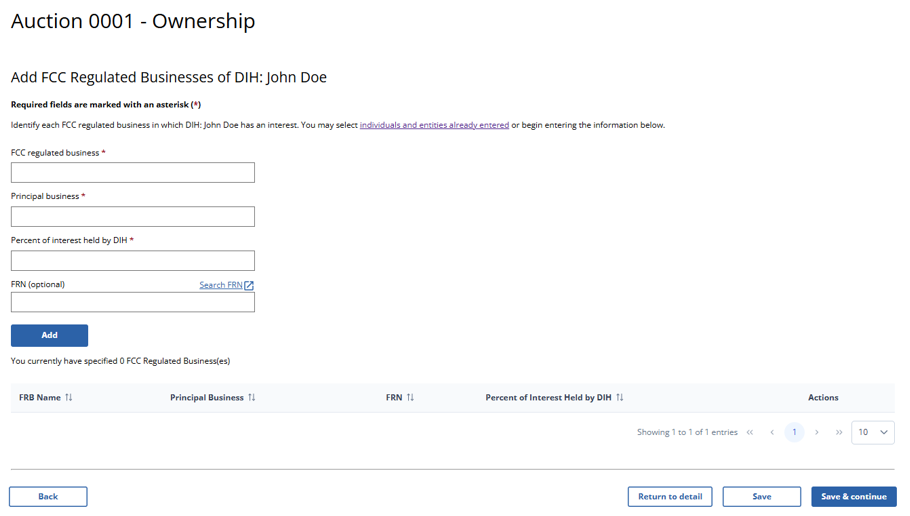Image resolution: width=910 pixels, height=516 pixels.
Task: Go to next page arrow
Action: [817, 433]
